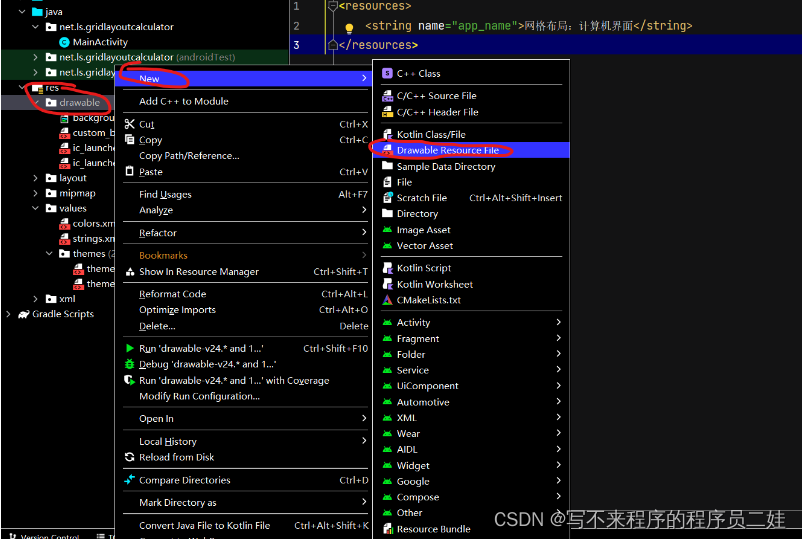Click the Kotlin Class/File icon
Viewport: 802px width, 539px height.
click(387, 134)
